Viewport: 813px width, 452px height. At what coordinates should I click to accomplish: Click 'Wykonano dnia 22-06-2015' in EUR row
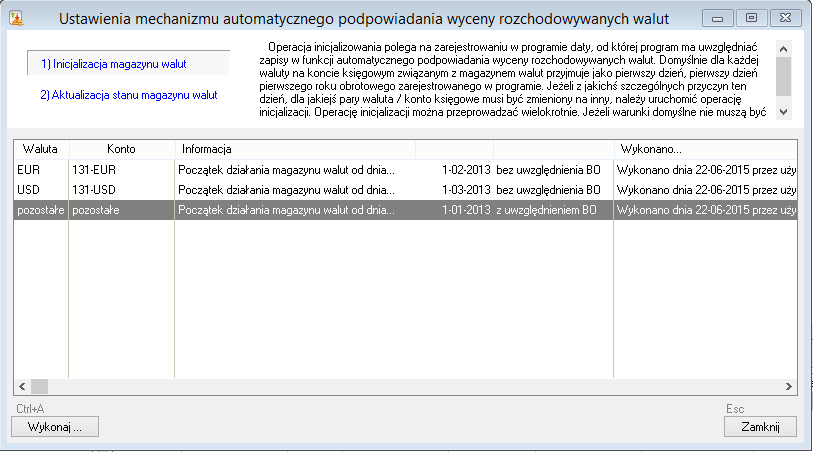(x=706, y=170)
